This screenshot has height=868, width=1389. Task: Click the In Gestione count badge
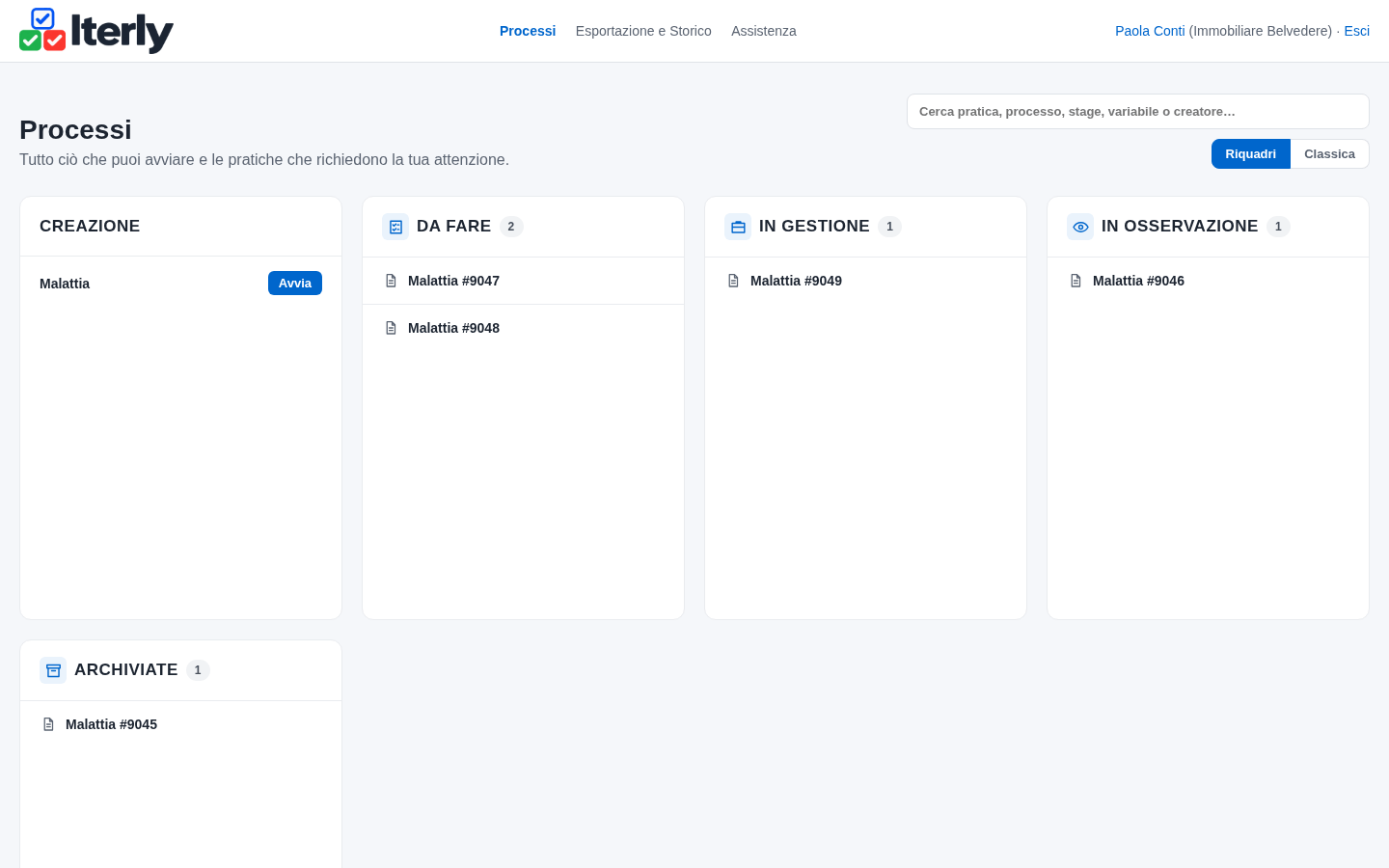point(889,227)
